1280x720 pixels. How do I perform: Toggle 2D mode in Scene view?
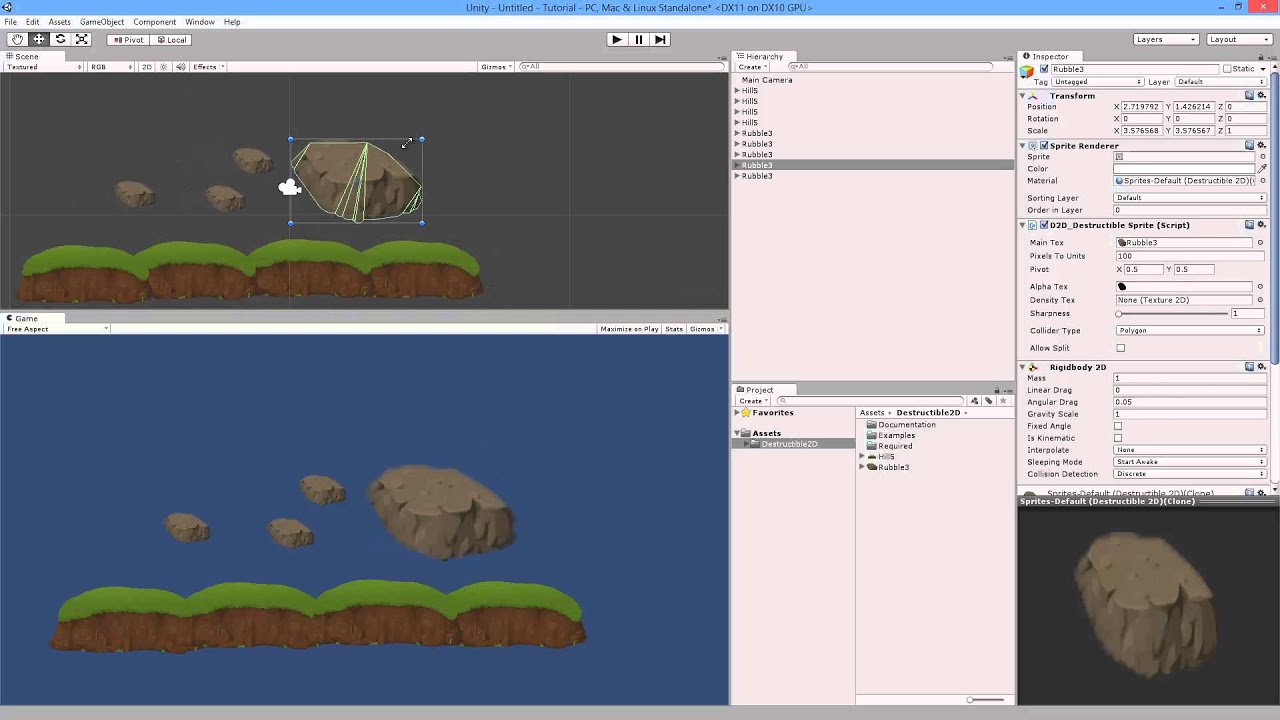click(x=146, y=67)
